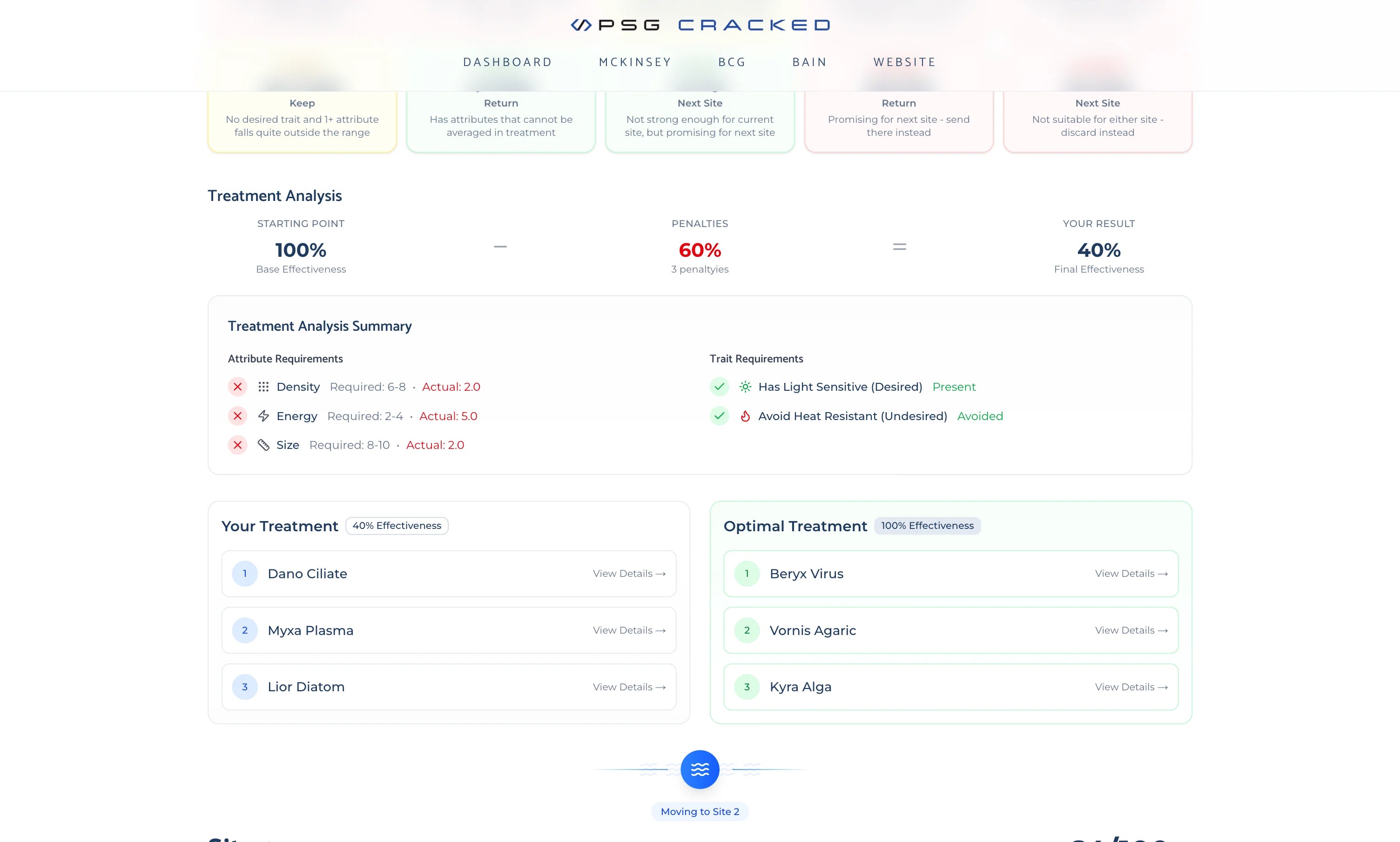
Task: Click the Size tag icon
Action: pyautogui.click(x=263, y=445)
